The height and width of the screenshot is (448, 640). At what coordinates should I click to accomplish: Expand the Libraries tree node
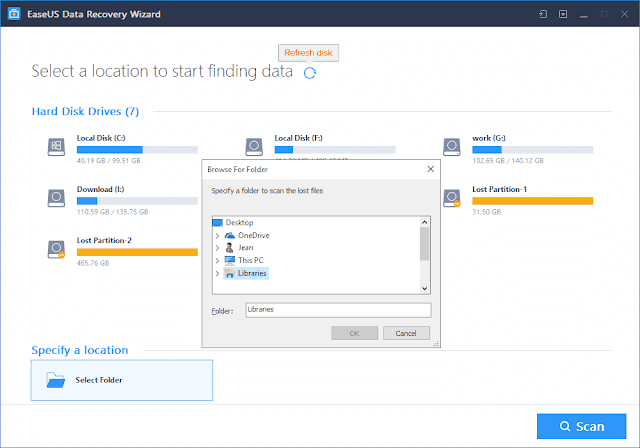coord(217,273)
